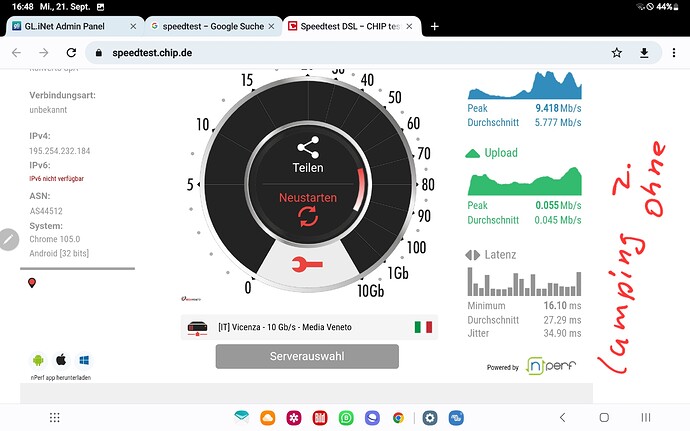
Task: Open the Serverauswahl server selection
Action: pos(307,356)
